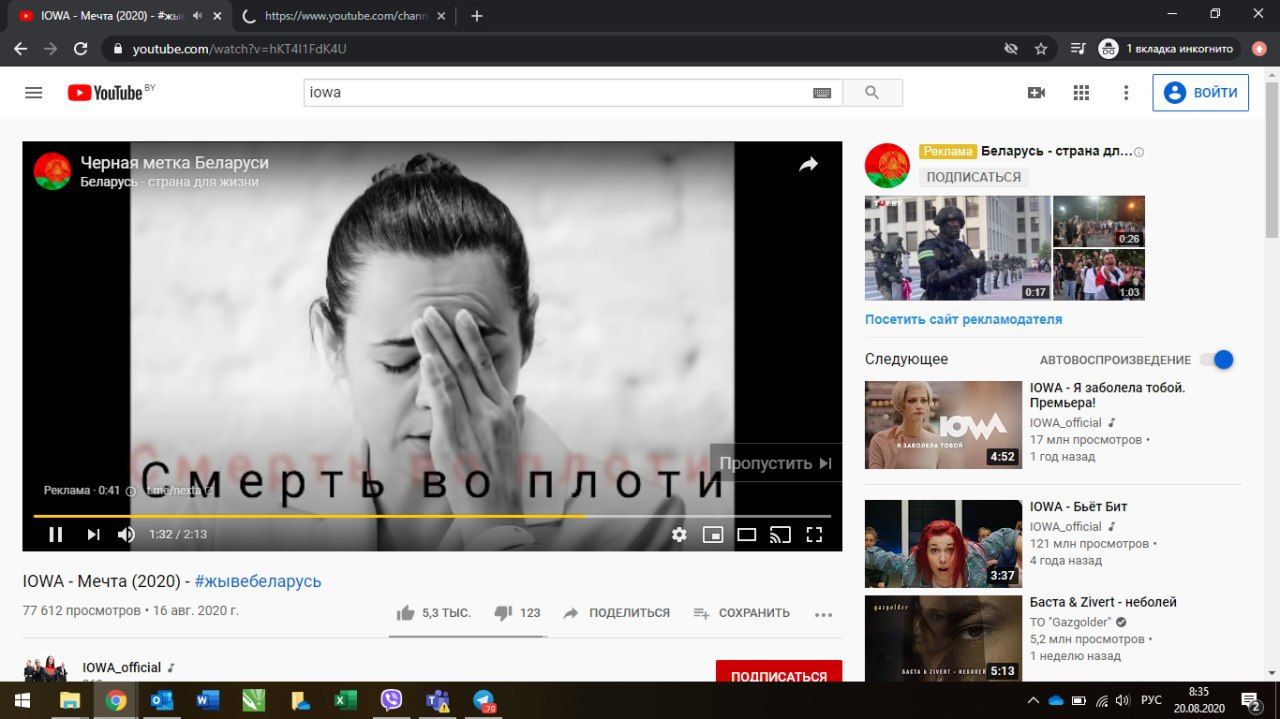This screenshot has width=1280, height=719.
Task: Open IOWA Я заболела тобой thumbnail
Action: pyautogui.click(x=943, y=425)
